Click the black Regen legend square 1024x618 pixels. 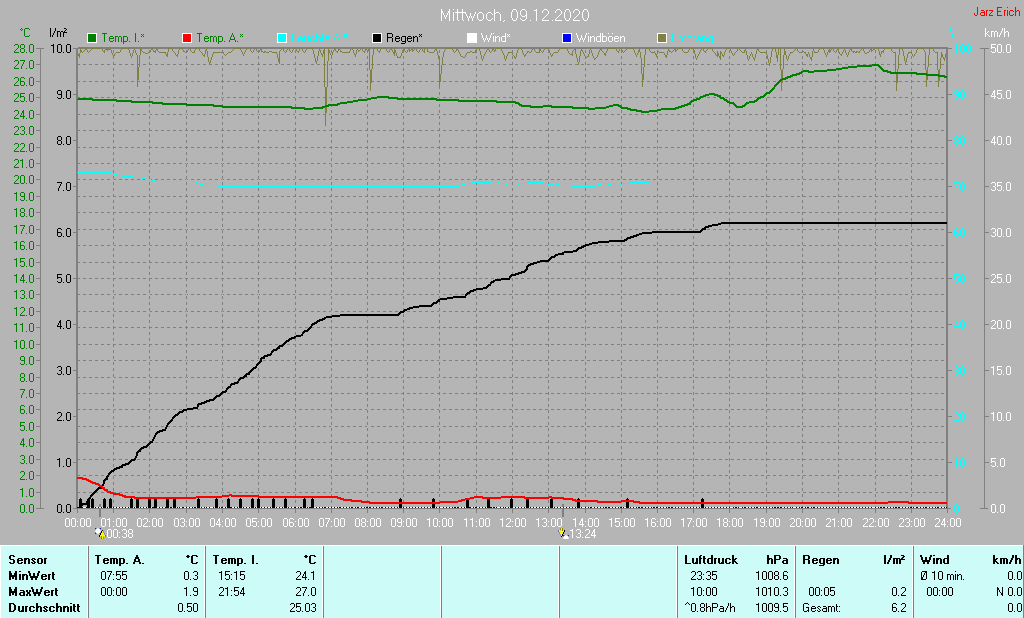click(377, 38)
